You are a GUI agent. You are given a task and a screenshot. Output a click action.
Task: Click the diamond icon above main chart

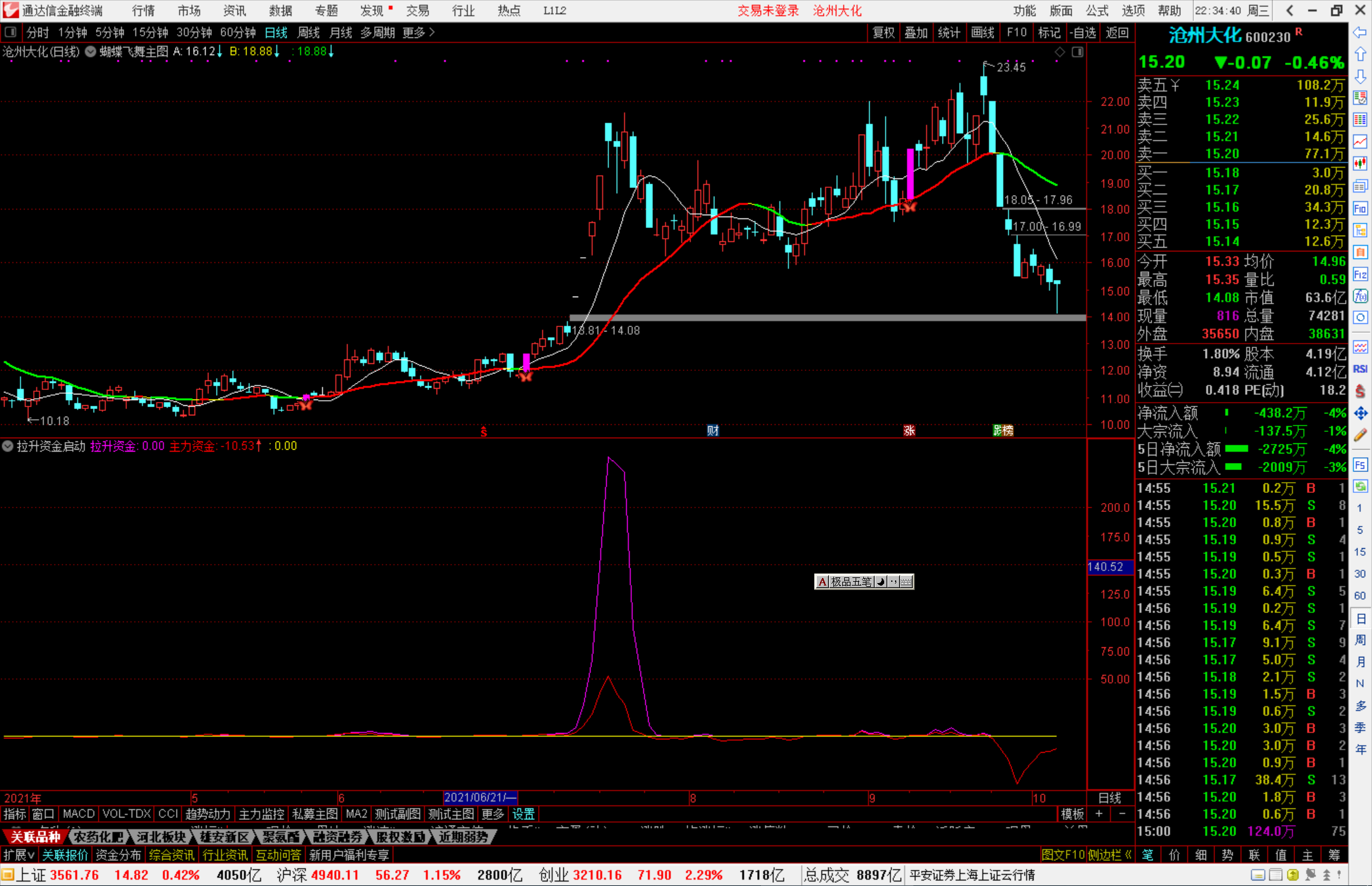click(x=1059, y=52)
